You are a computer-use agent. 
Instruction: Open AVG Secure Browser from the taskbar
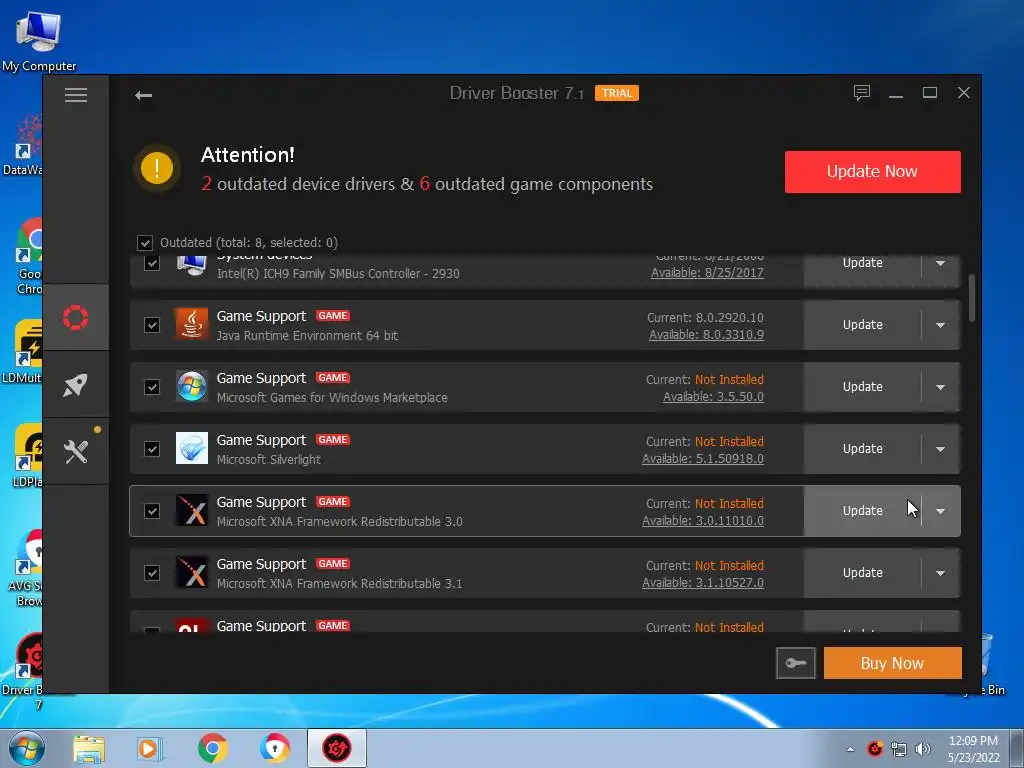[274, 748]
